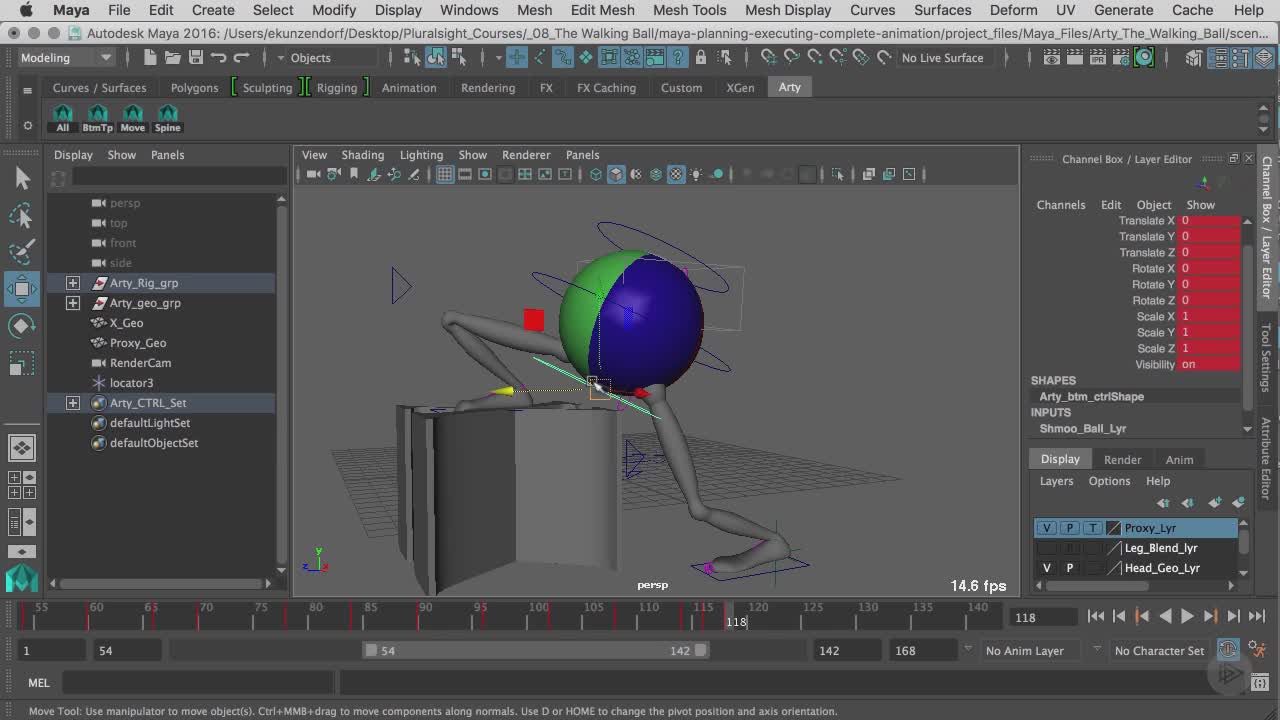Toggle the T display type box of Proxy_Lyr
The width and height of the screenshot is (1280, 720).
tap(1092, 528)
